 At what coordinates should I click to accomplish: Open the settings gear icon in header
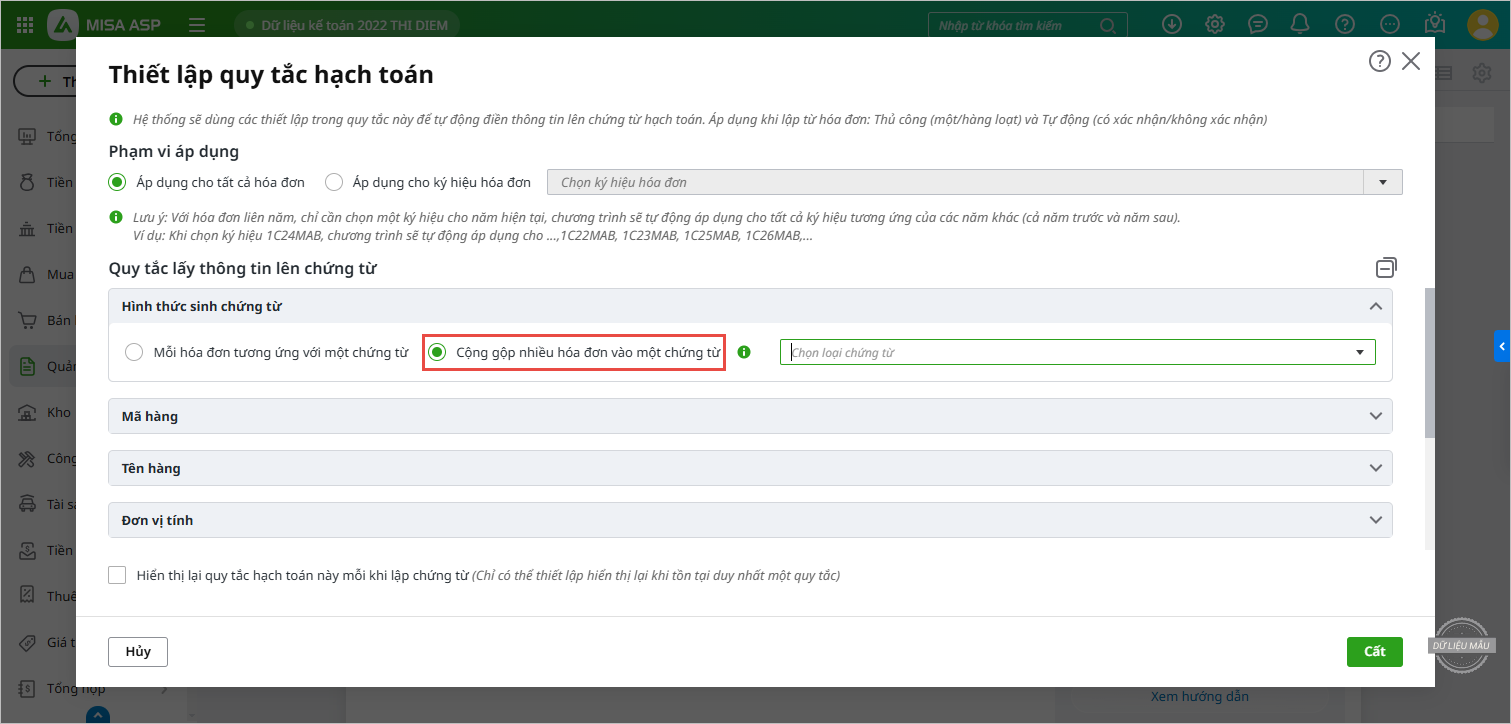[1215, 25]
